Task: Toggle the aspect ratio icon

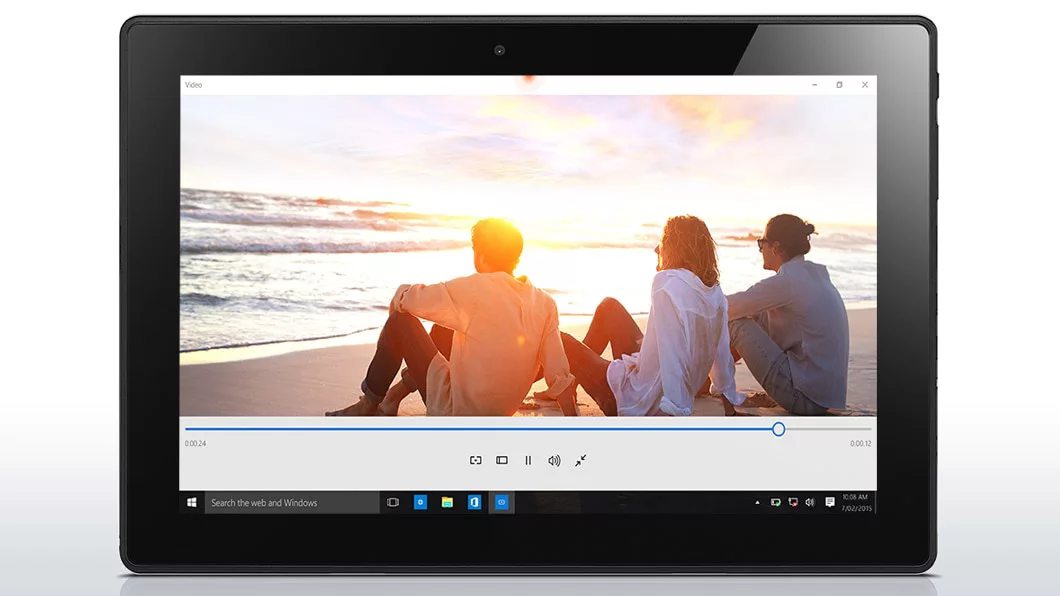Action: (502, 460)
